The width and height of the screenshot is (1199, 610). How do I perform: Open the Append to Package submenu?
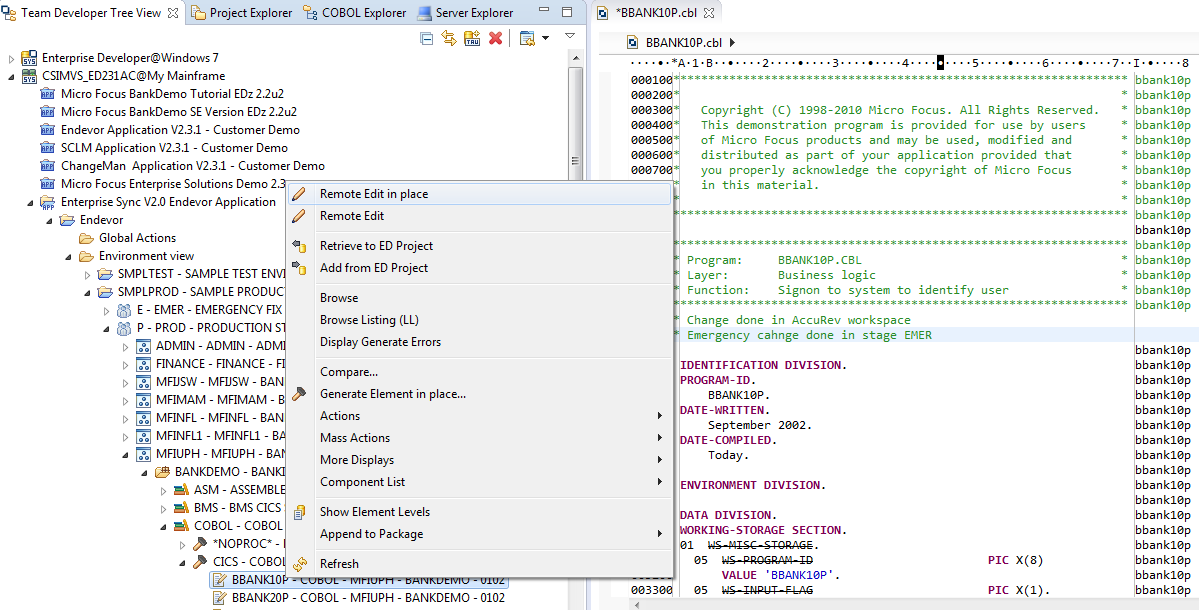(479, 534)
